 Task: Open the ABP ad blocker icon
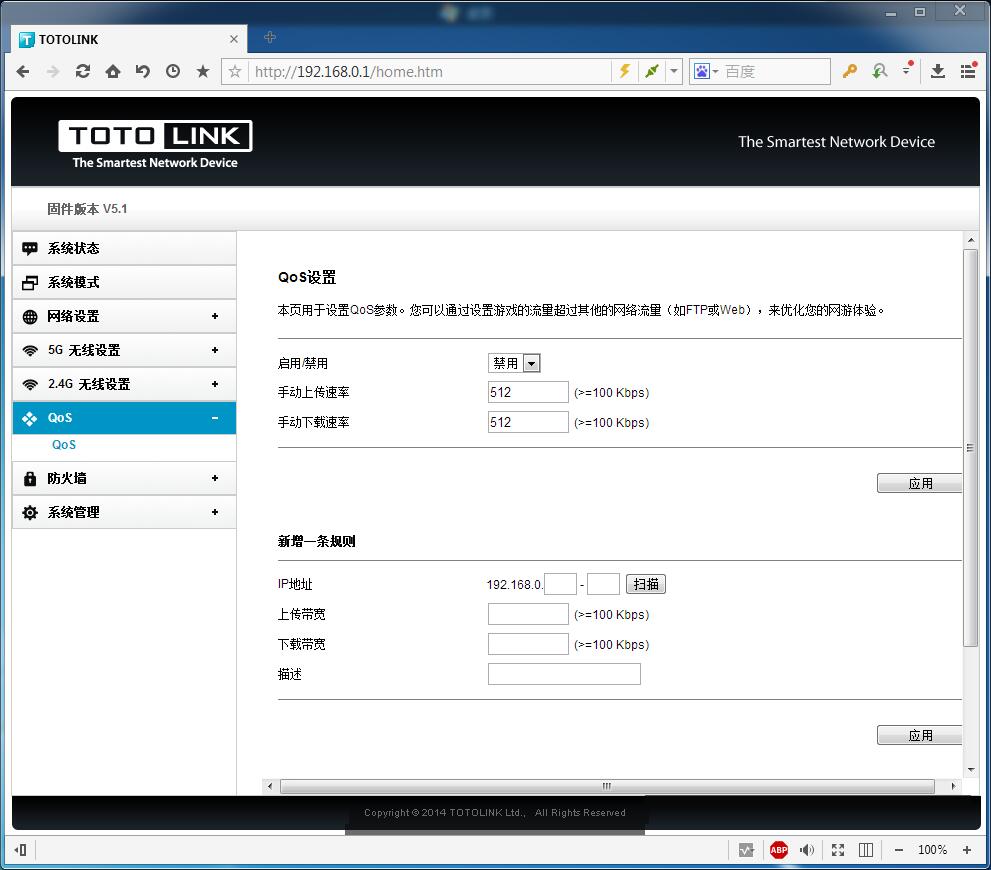pyautogui.click(x=778, y=850)
